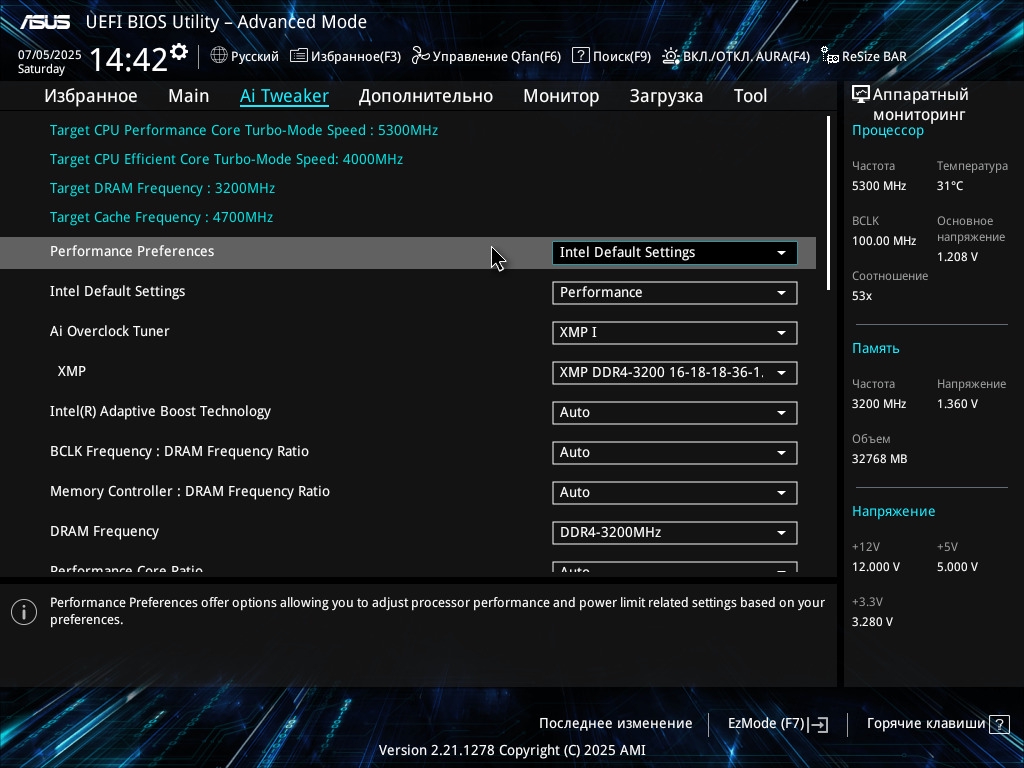Select Intel(R) Adaptive Boost Technology label

160,411
